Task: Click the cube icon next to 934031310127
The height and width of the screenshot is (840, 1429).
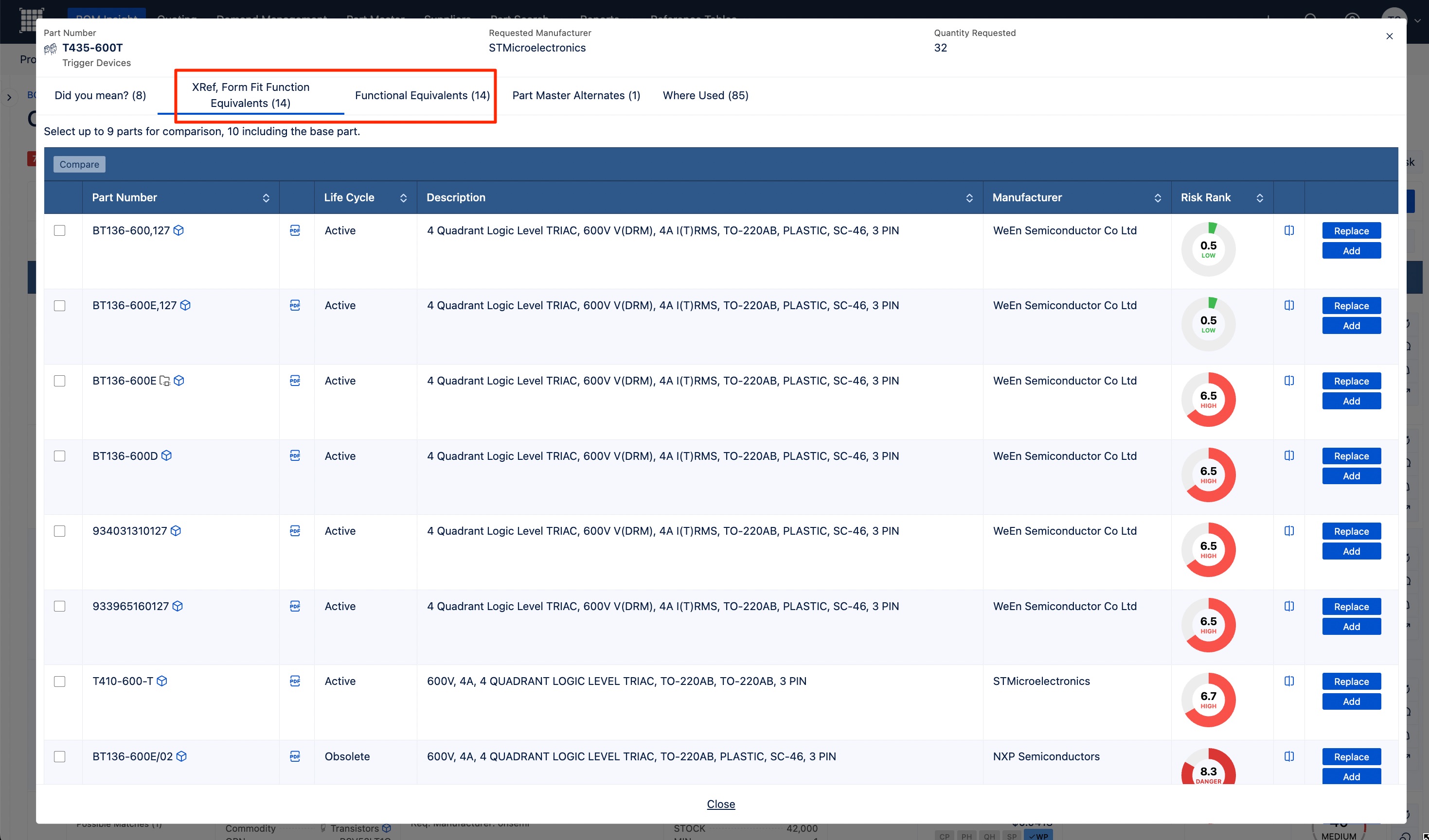Action: (x=176, y=530)
